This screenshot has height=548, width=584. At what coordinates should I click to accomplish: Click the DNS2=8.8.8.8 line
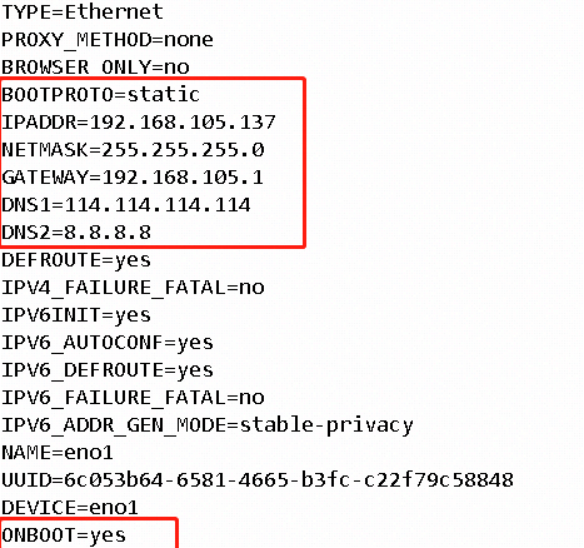click(76, 232)
